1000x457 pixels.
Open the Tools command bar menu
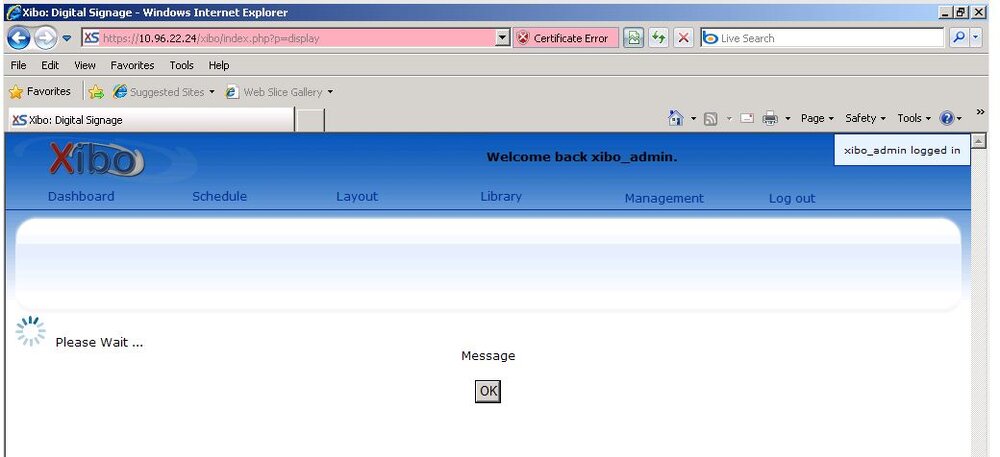point(914,119)
